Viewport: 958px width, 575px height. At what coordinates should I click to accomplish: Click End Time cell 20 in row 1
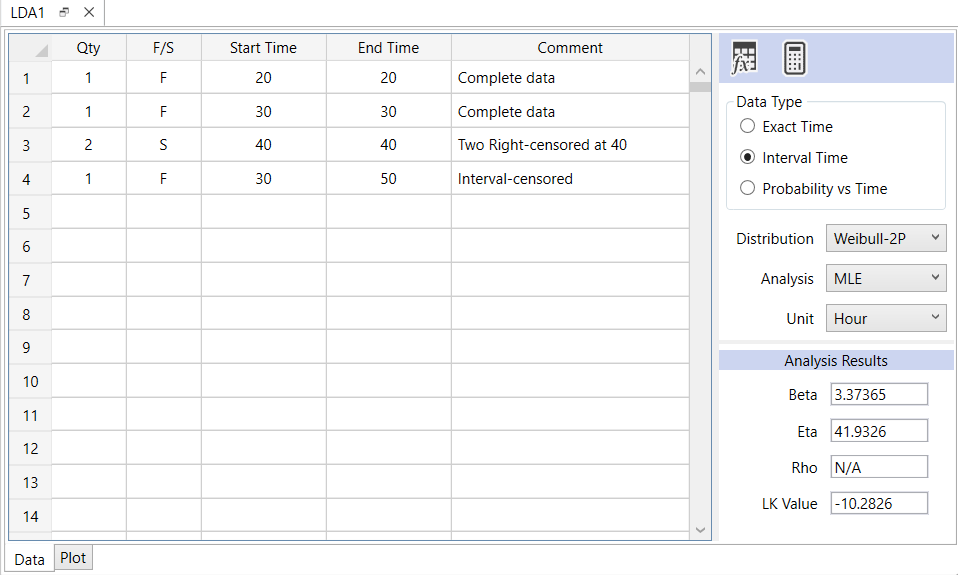point(389,78)
